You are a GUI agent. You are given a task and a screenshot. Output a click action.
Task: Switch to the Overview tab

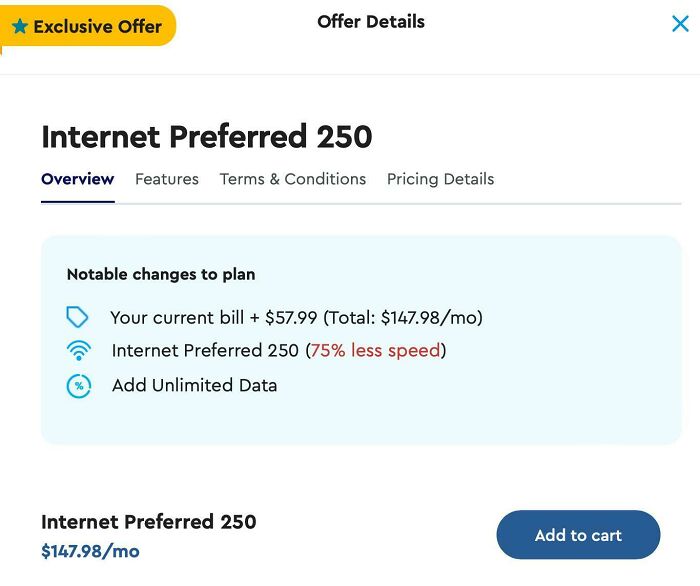coord(77,179)
